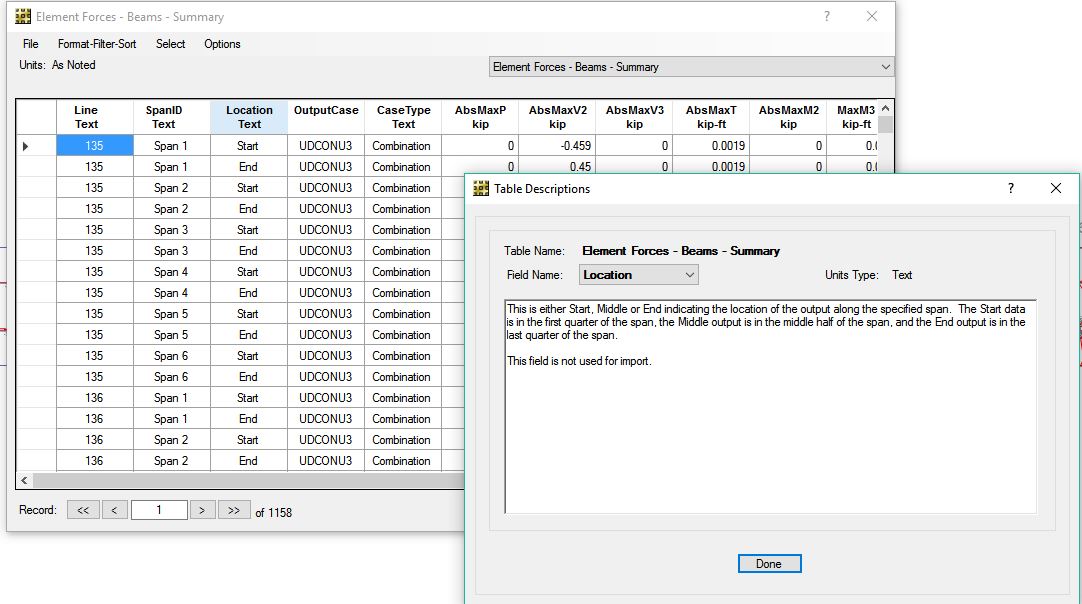Click the AbsMaxM2 column header
The width and height of the screenshot is (1082, 604).
click(x=789, y=117)
